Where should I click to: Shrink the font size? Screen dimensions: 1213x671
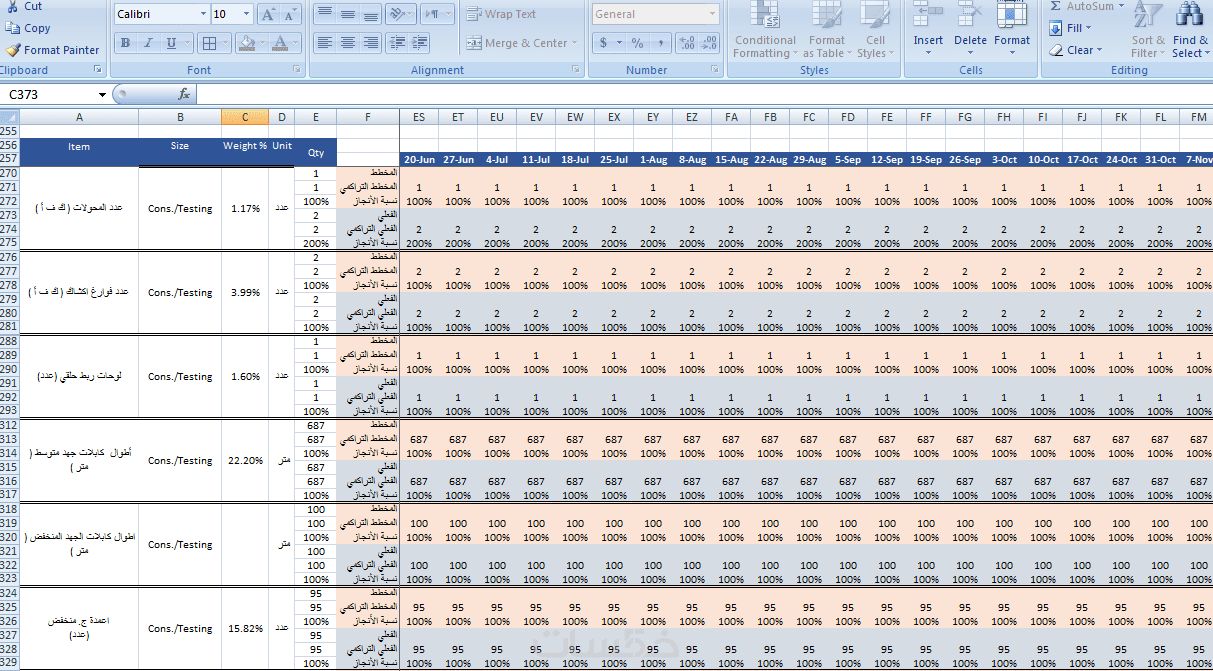[290, 14]
